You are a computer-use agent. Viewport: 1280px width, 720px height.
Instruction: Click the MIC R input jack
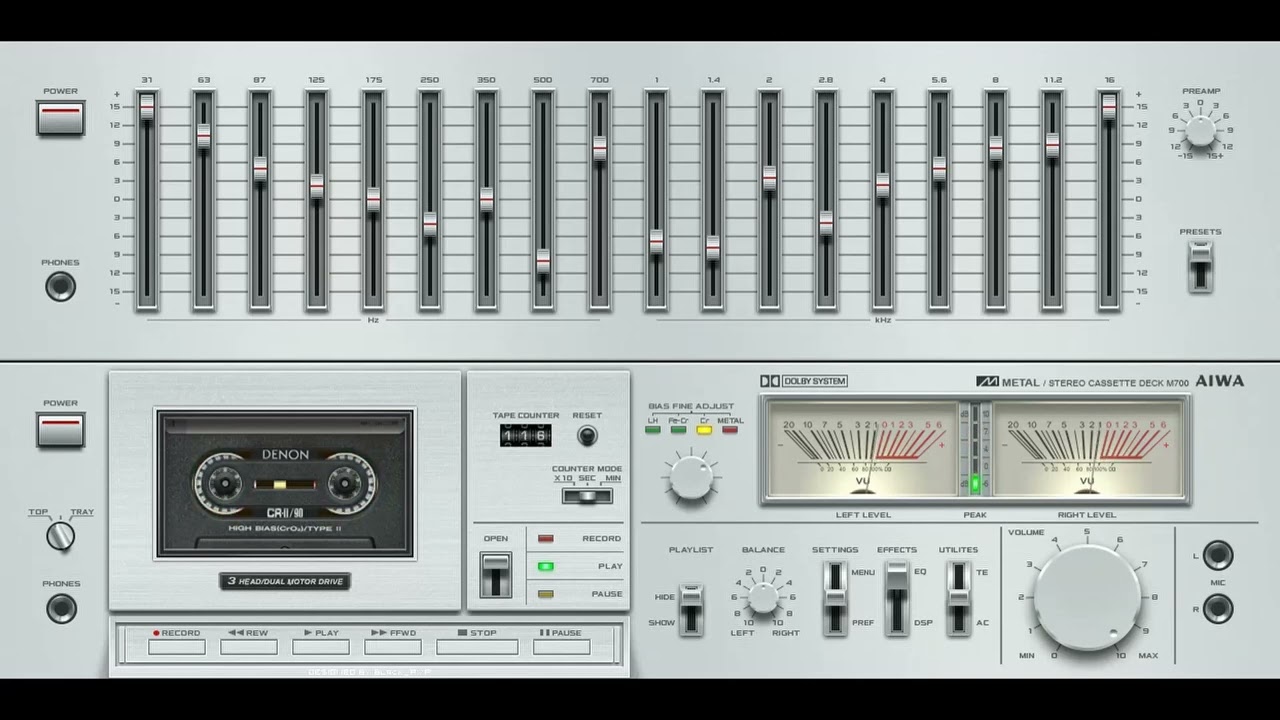tap(1217, 608)
